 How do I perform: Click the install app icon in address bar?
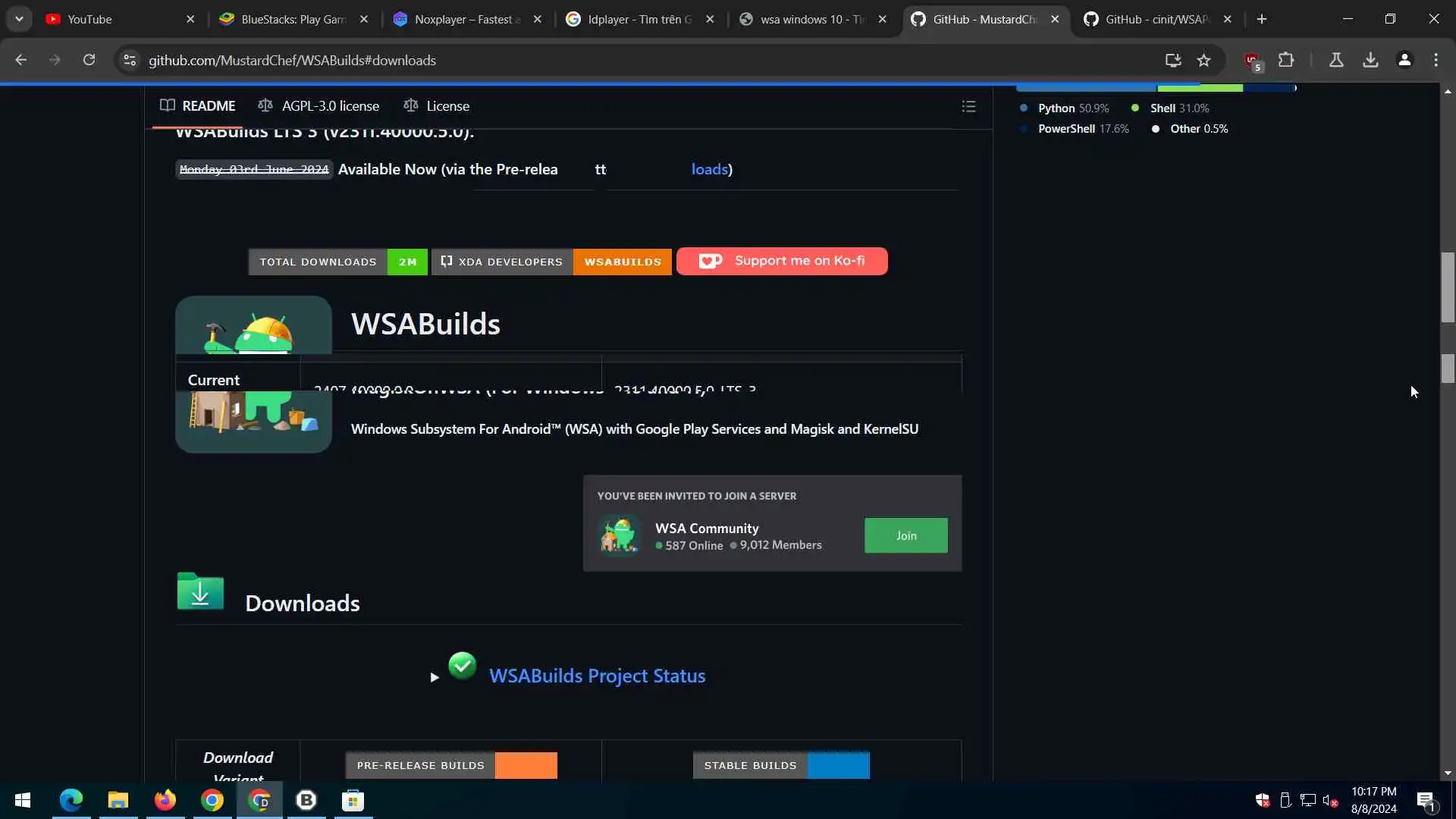pos(1173,60)
